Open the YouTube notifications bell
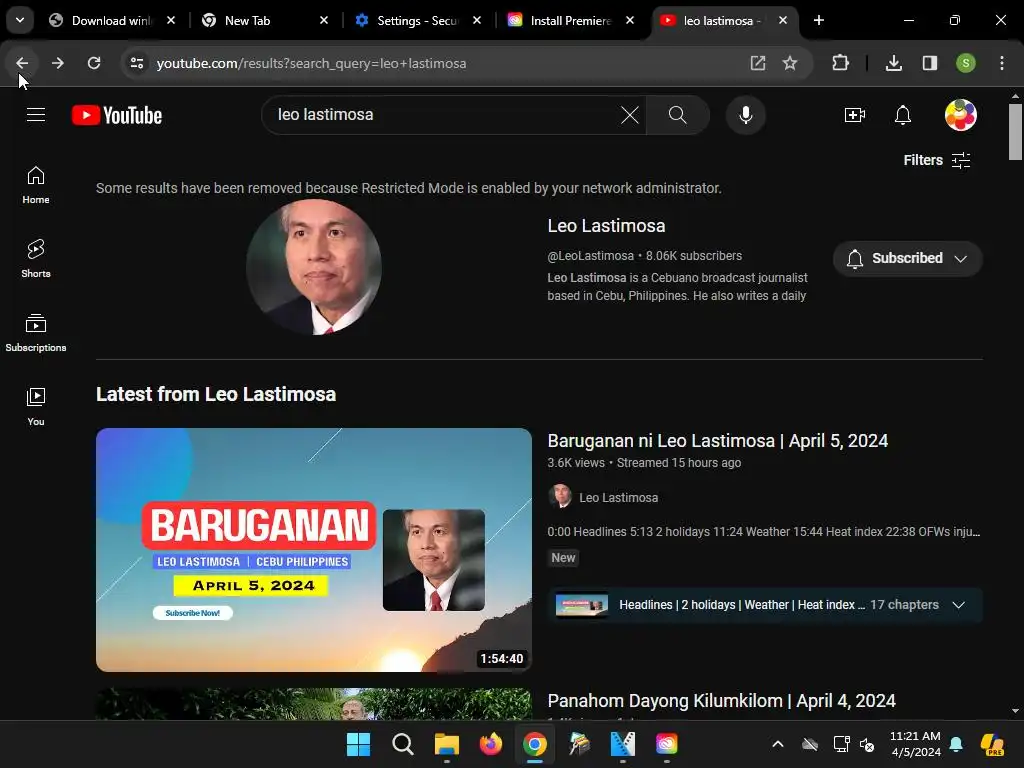Viewport: 1024px width, 768px height. pyautogui.click(x=903, y=115)
